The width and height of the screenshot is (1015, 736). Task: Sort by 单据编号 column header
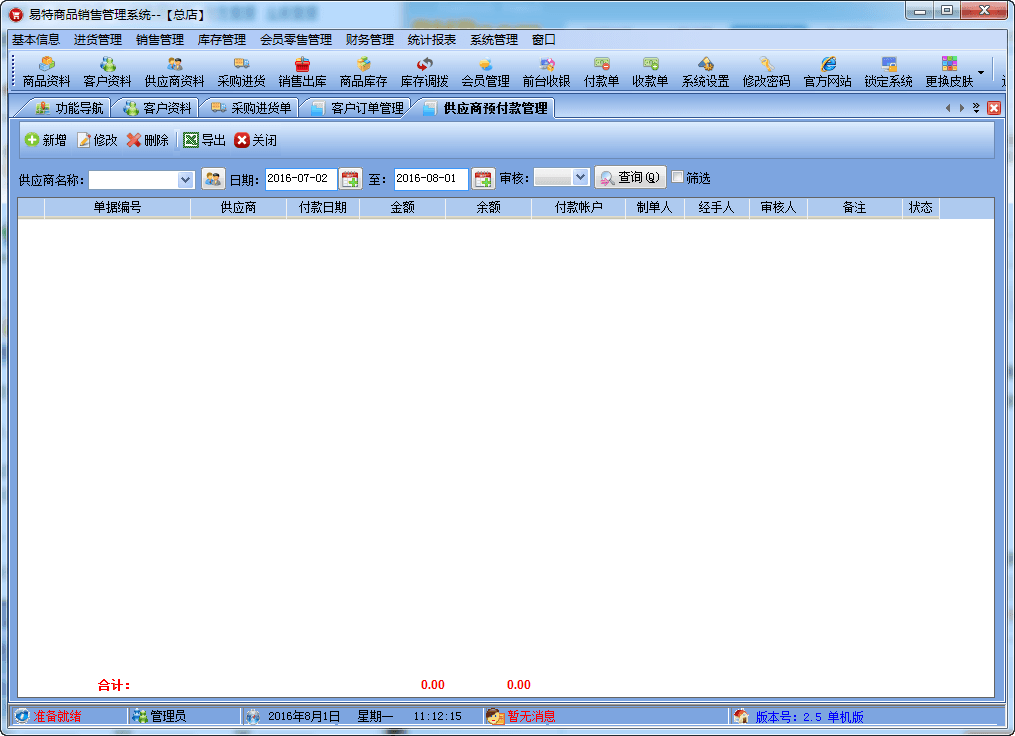pyautogui.click(x=117, y=207)
